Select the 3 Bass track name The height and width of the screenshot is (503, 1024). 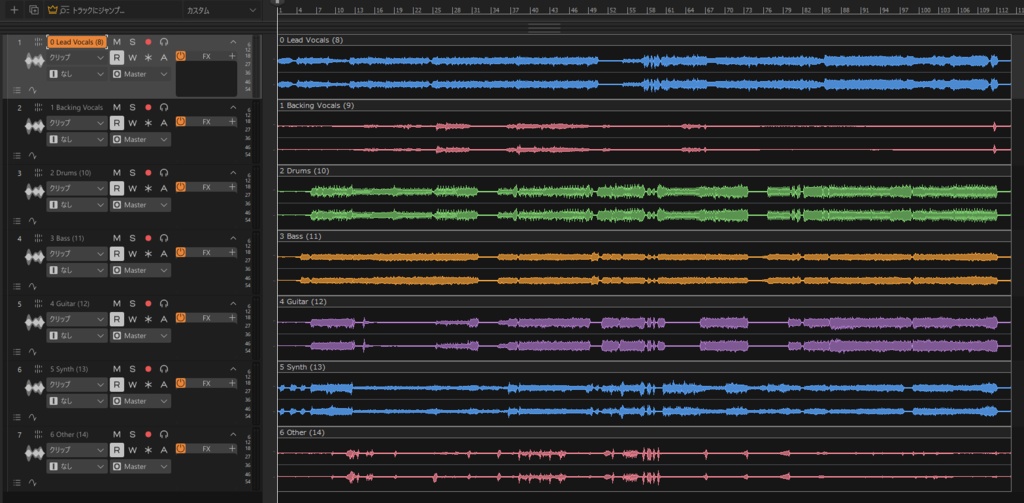tap(67, 238)
